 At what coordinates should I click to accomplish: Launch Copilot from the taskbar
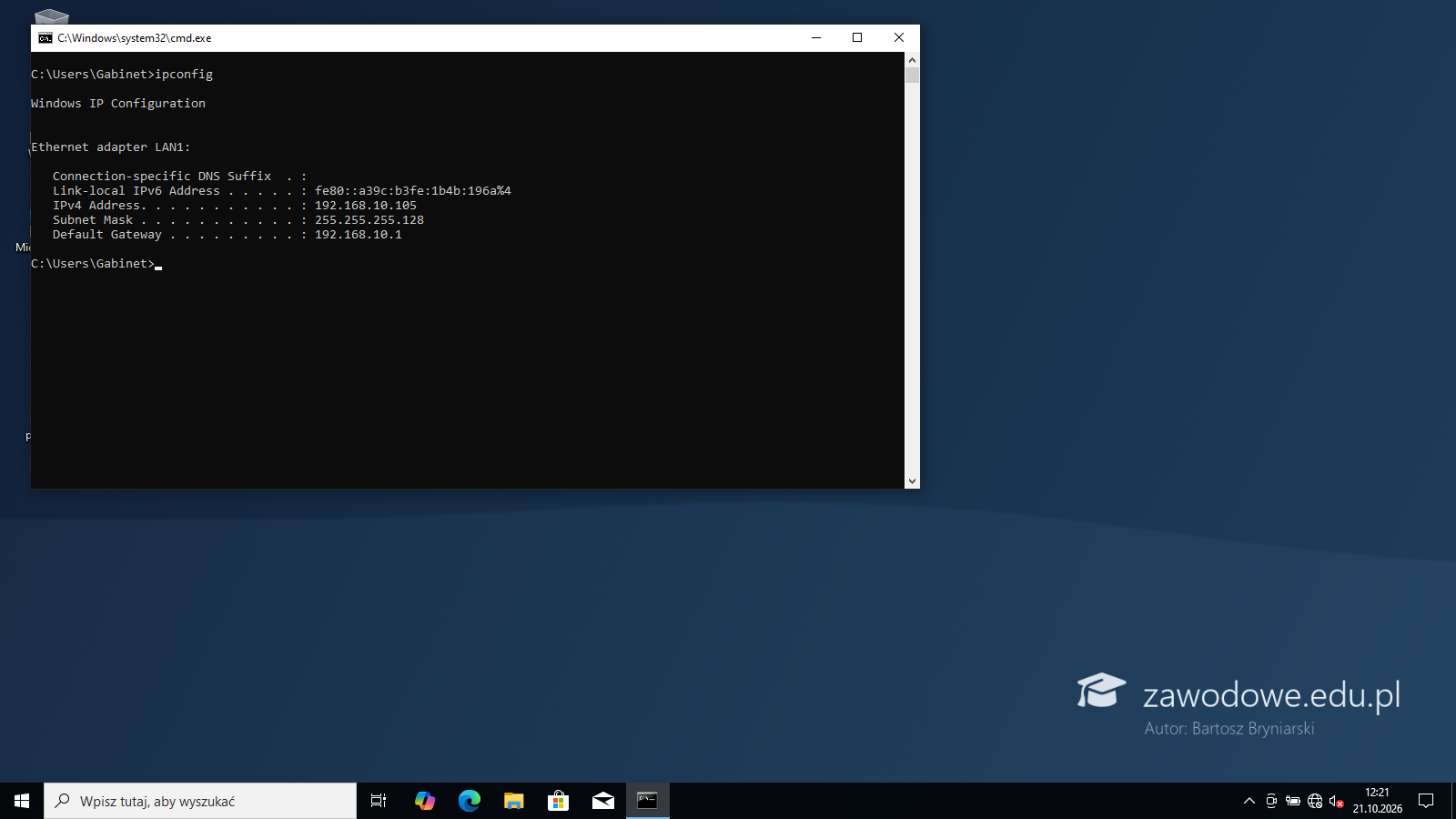tap(424, 801)
